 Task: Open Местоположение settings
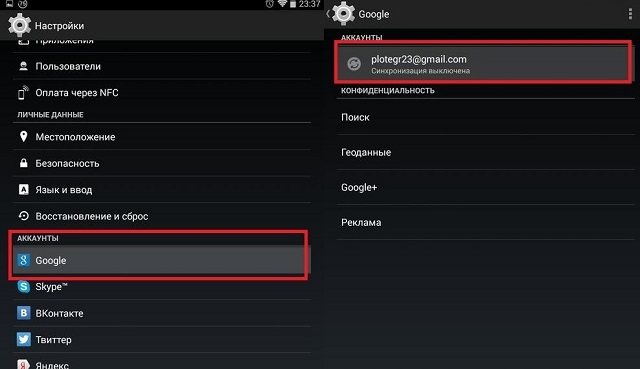tap(162, 136)
